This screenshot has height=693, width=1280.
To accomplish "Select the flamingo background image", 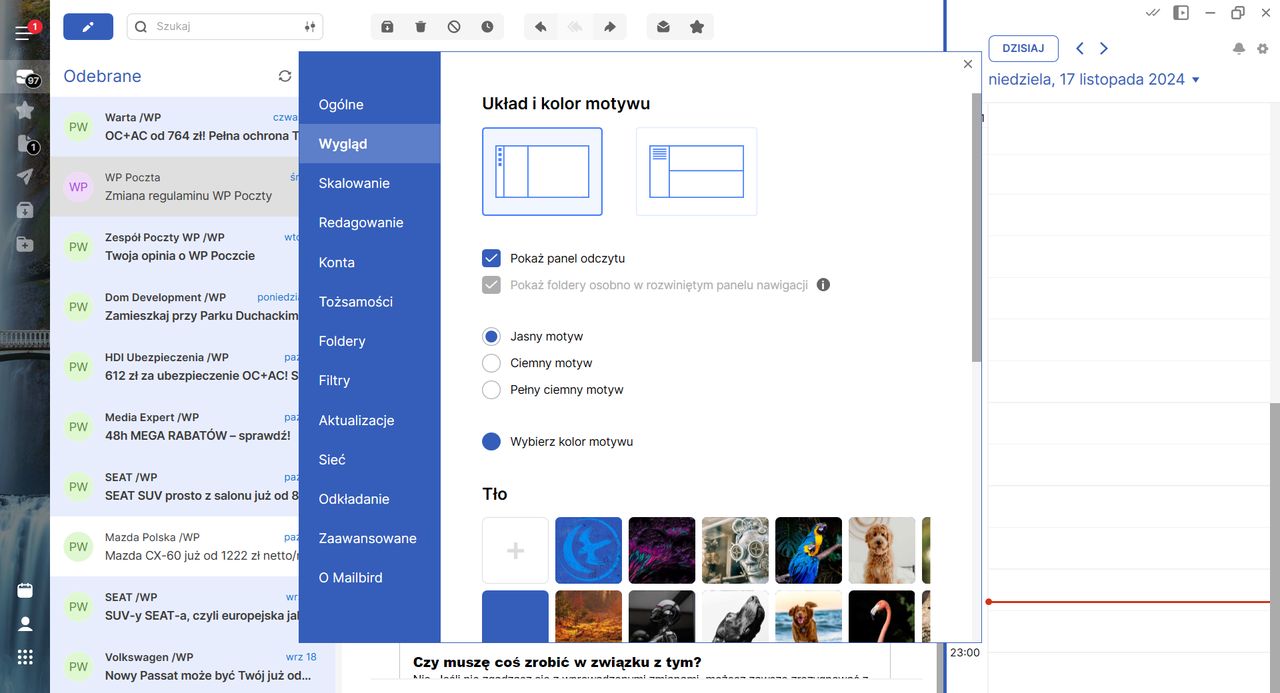I will pos(881,616).
